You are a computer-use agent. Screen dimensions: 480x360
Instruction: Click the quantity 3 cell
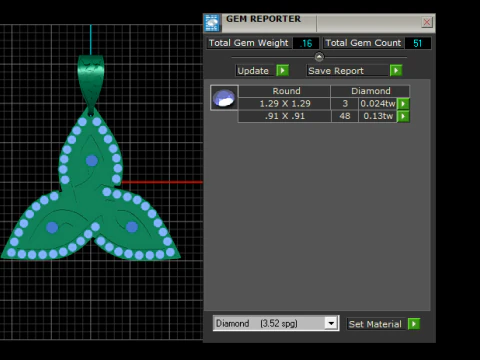pos(345,104)
